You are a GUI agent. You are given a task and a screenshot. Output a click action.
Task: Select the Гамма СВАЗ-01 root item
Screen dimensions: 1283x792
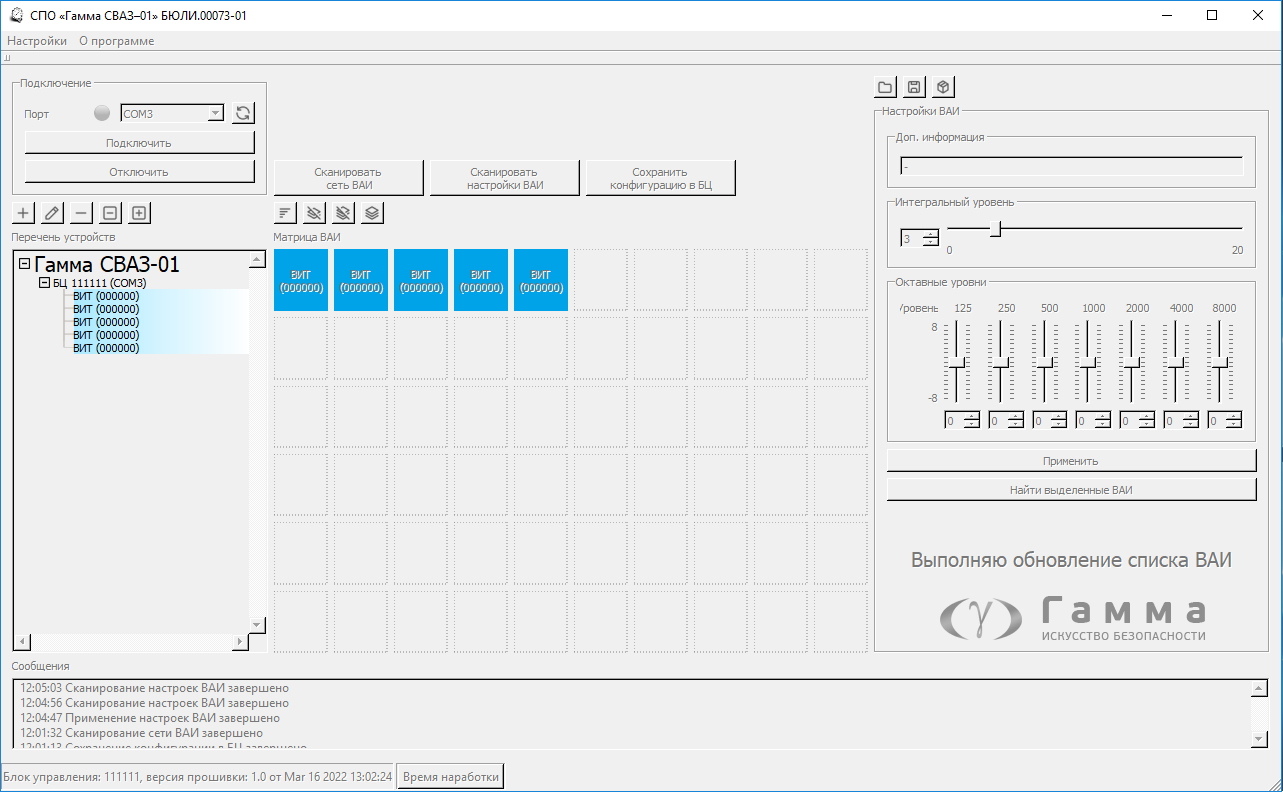pos(107,265)
